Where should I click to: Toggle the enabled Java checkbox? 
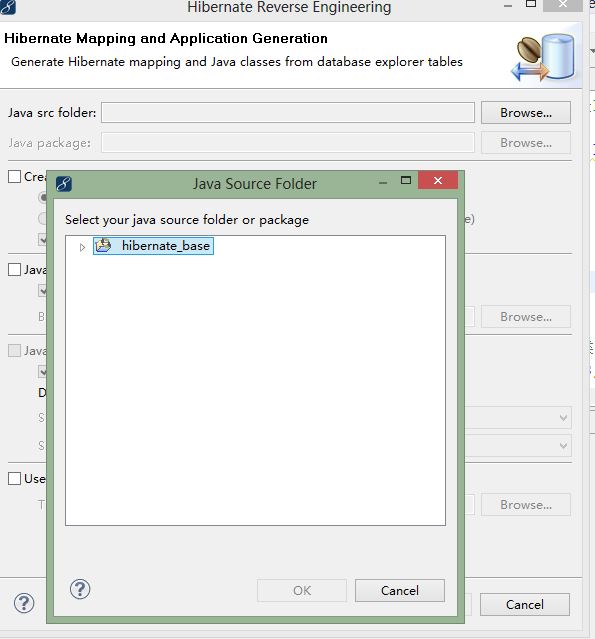[15, 269]
